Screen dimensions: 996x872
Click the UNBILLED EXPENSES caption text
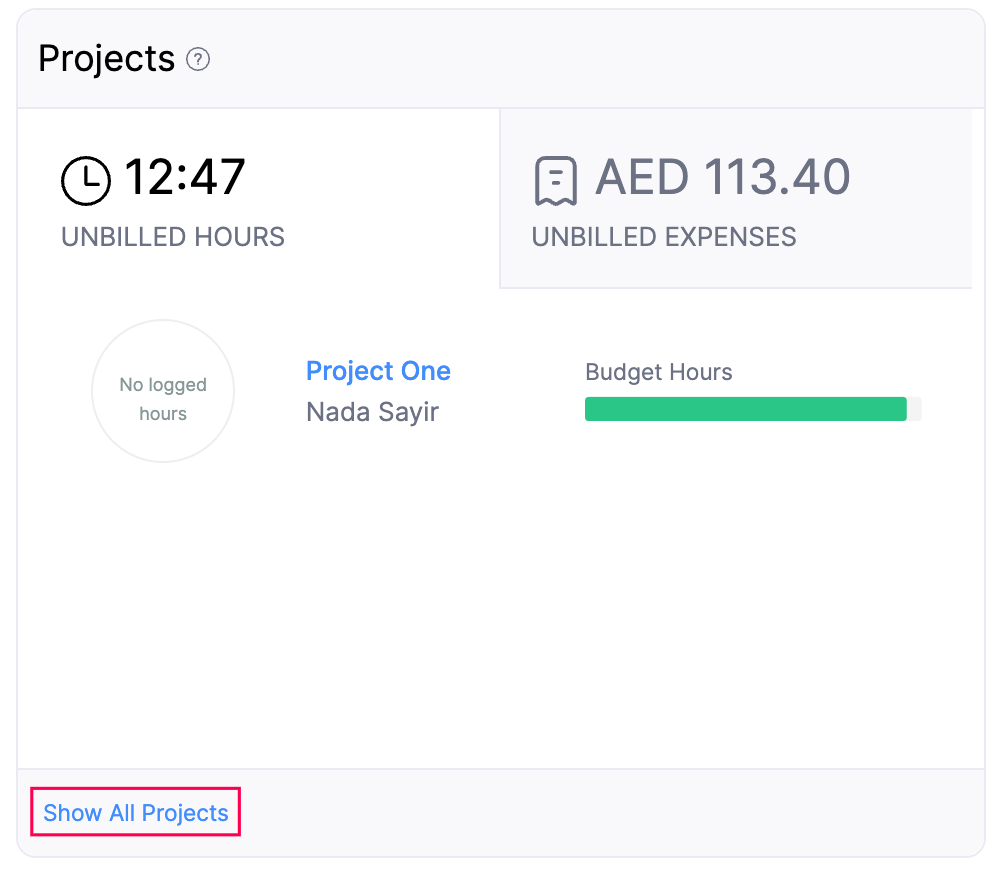point(664,237)
